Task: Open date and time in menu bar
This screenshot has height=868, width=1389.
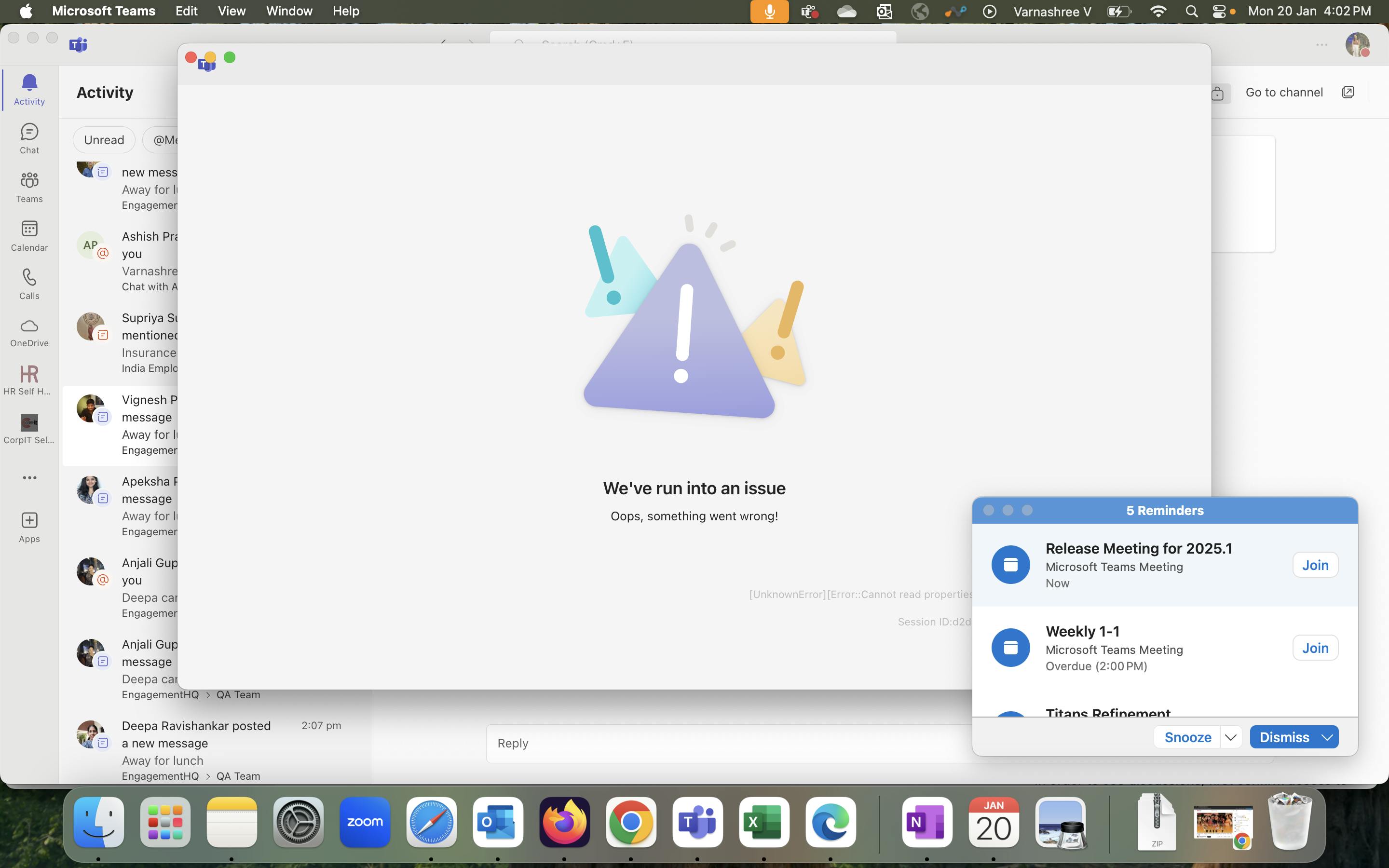Action: coord(1309,12)
